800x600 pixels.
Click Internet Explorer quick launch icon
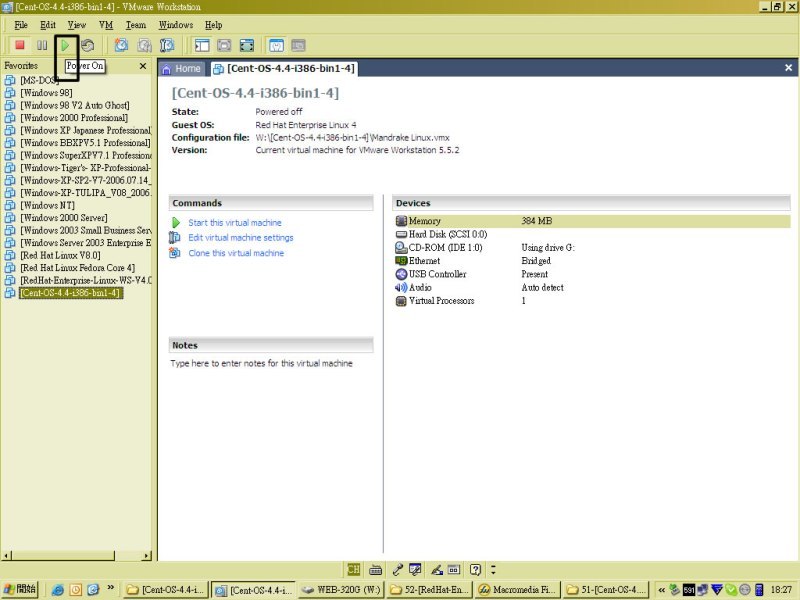58,590
